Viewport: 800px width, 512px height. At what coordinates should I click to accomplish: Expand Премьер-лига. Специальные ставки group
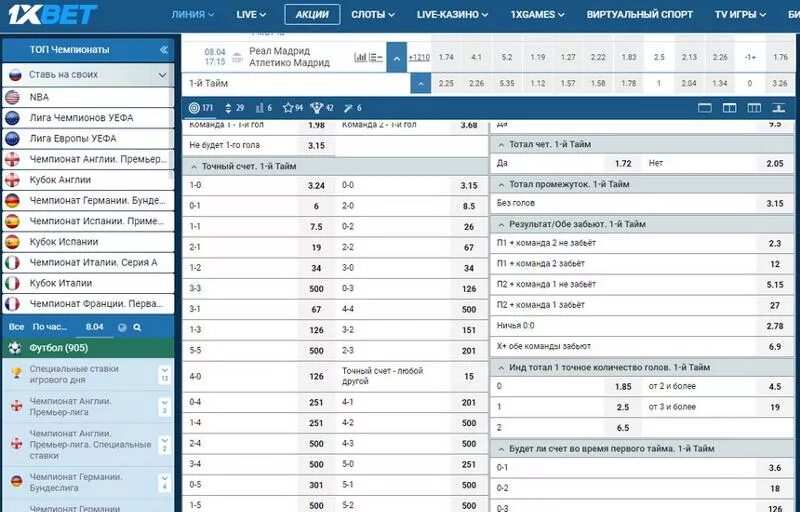pyautogui.click(x=164, y=444)
